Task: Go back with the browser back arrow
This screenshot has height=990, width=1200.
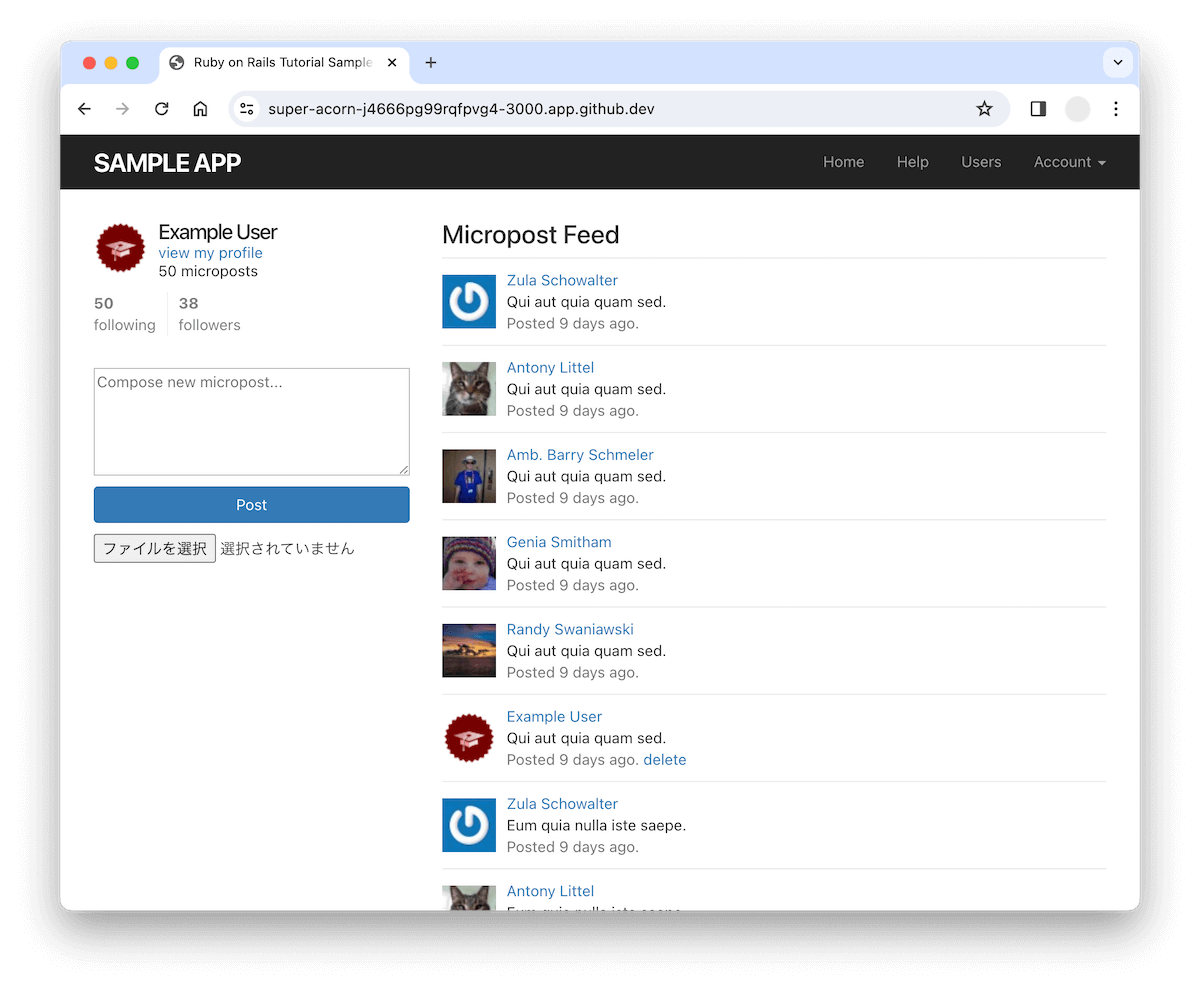Action: pos(84,109)
